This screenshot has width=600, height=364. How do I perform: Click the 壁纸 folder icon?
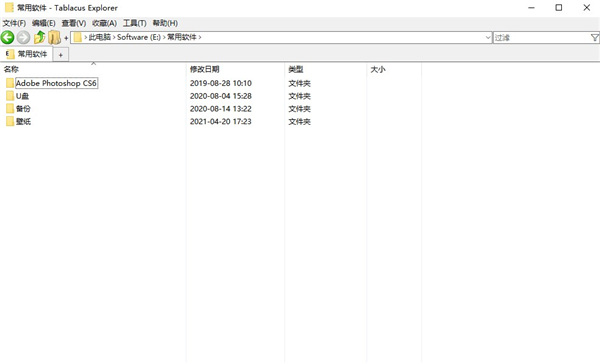[x=10, y=122]
